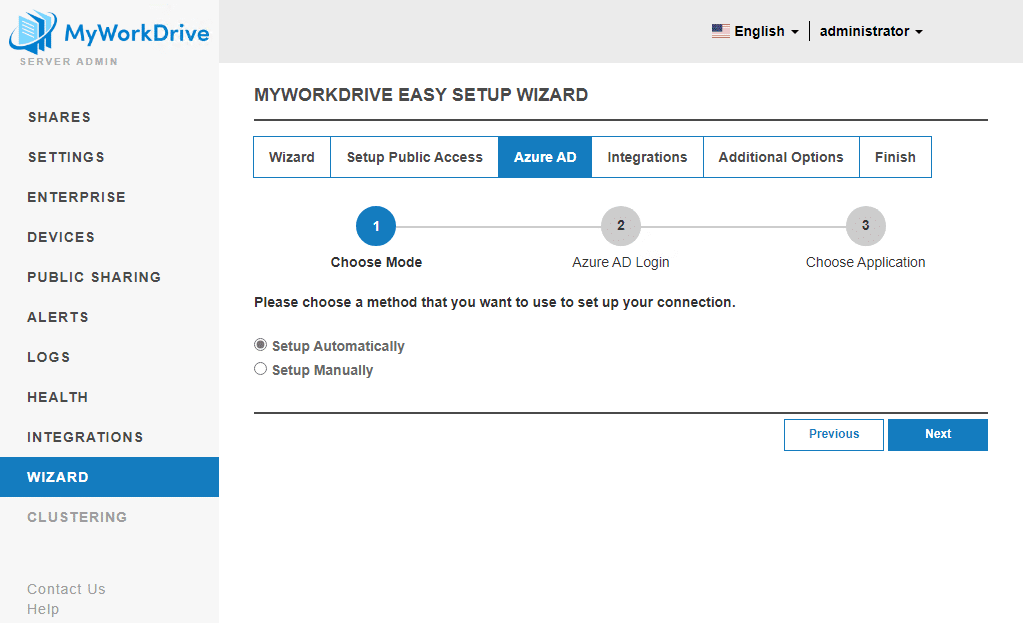Select the Setup Automatically option
Image resolution: width=1023 pixels, height=623 pixels.
(260, 344)
